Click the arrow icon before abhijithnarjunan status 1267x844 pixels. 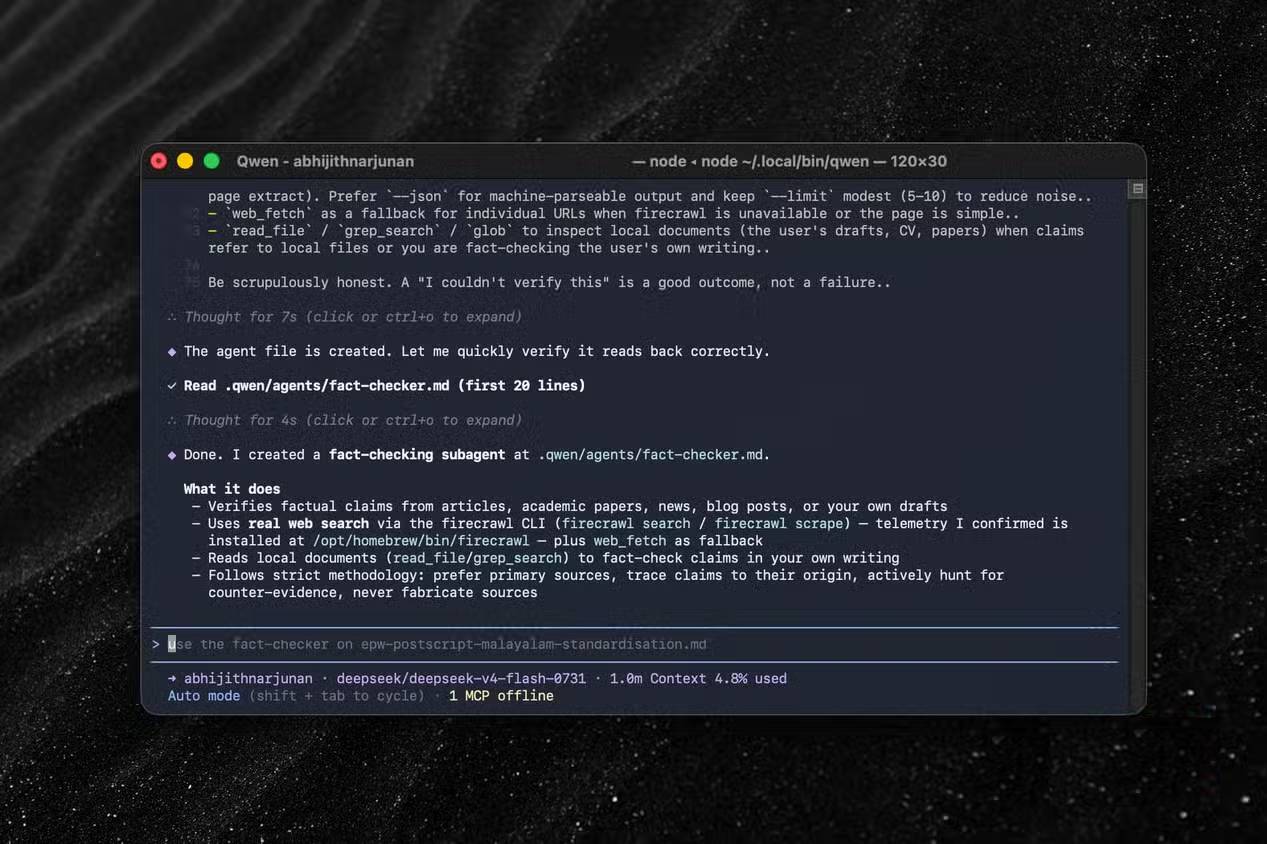172,679
